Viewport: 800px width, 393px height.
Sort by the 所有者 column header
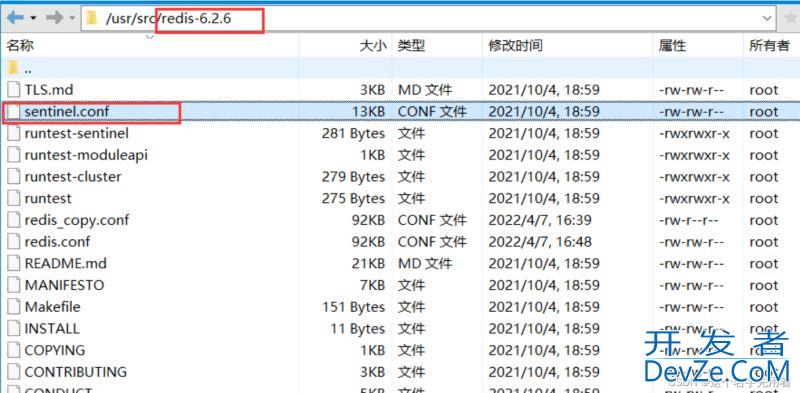tap(769, 45)
